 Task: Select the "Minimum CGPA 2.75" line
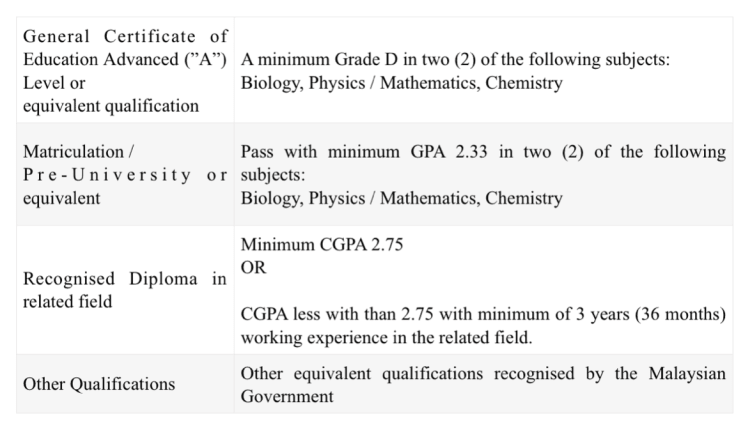pos(322,244)
